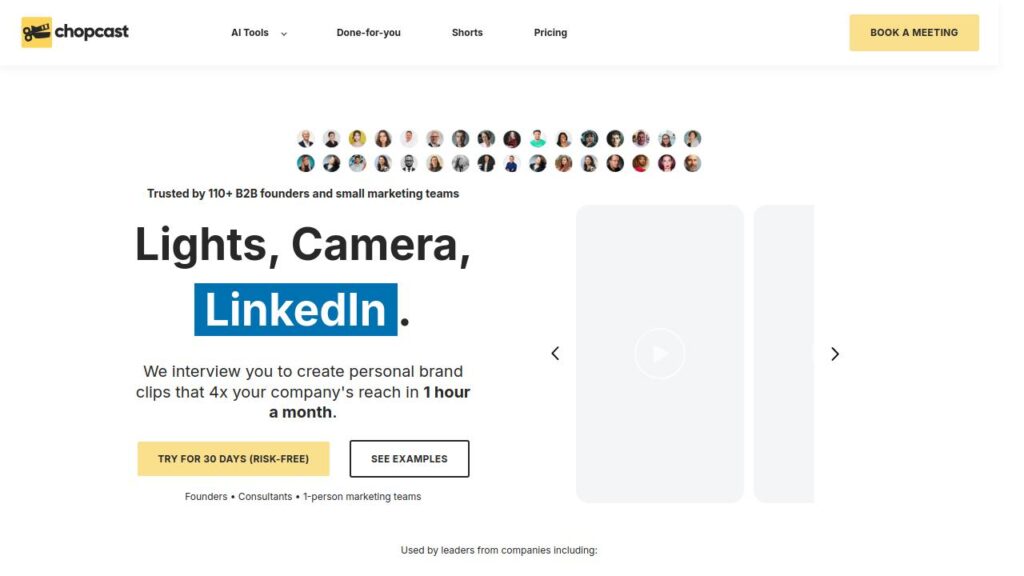The height and width of the screenshot is (576, 1024).
Task: Click the avatar wearing a blue shirt
Action: pos(512,163)
